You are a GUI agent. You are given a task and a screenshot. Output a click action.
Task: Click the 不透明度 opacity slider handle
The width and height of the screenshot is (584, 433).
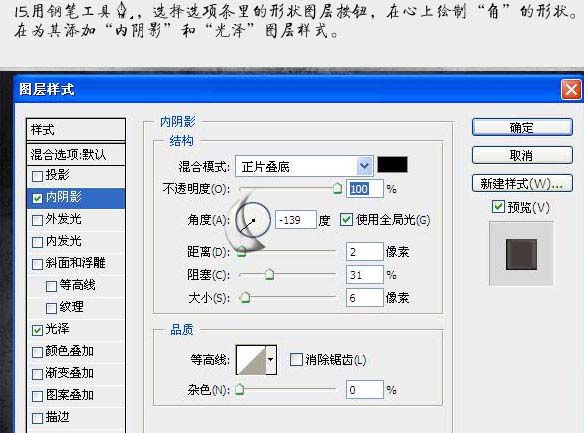coord(337,188)
